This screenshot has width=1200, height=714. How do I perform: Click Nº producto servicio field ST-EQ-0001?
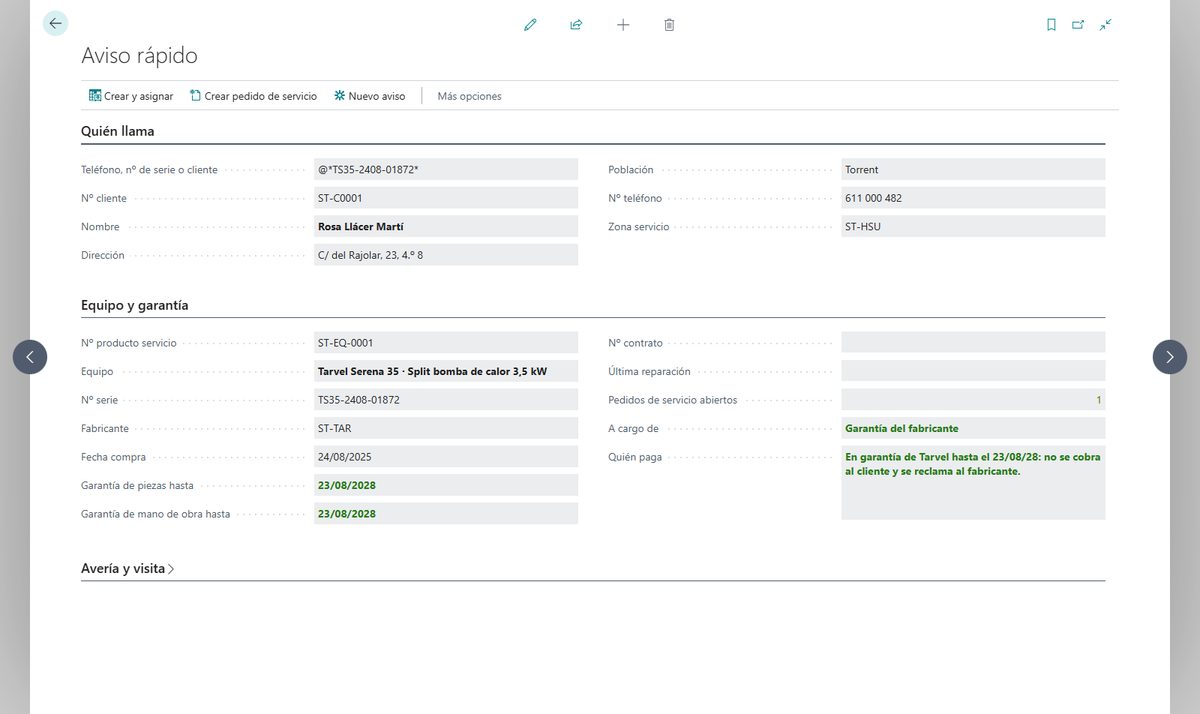446,343
